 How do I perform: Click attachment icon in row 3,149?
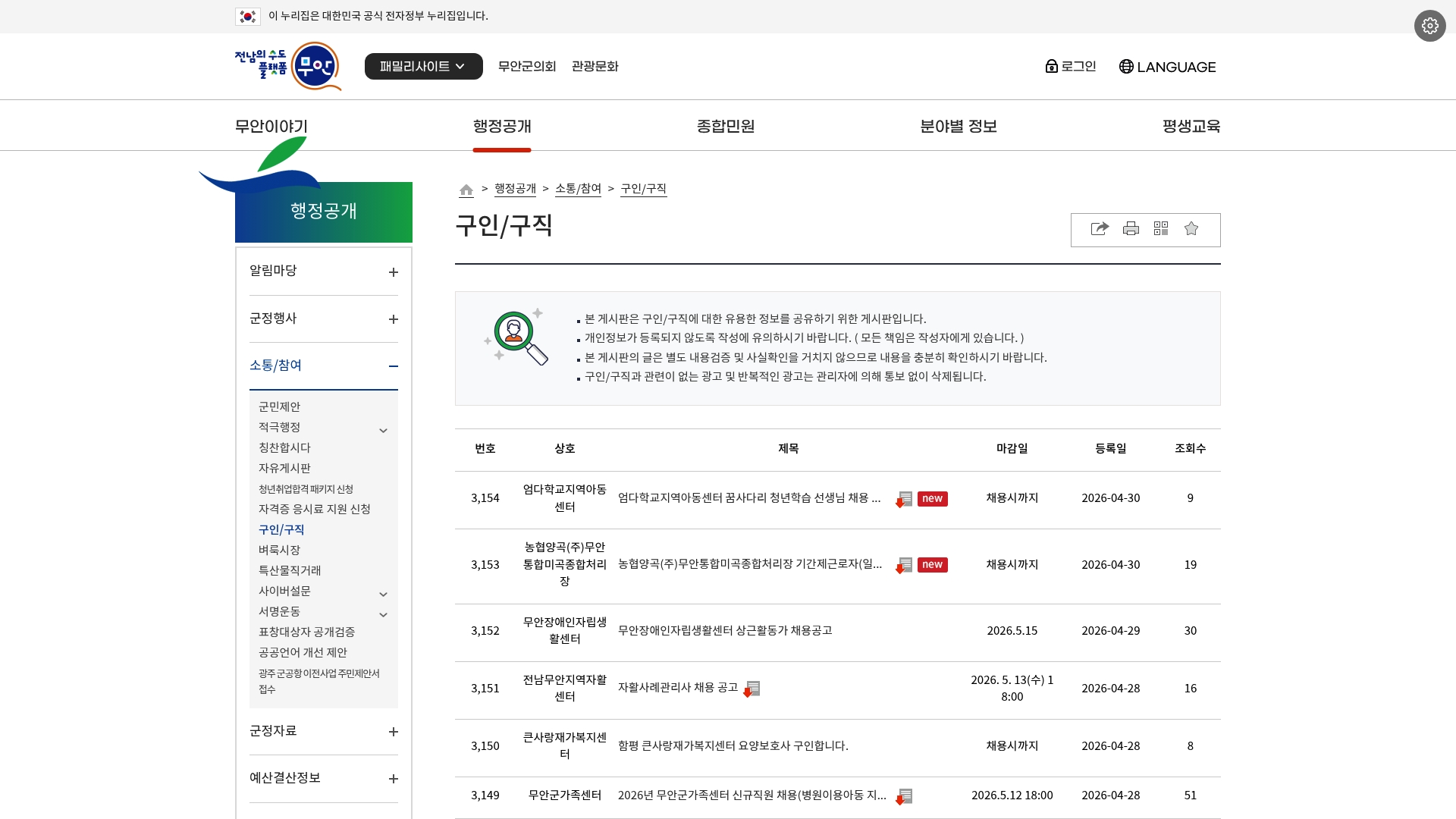904,796
